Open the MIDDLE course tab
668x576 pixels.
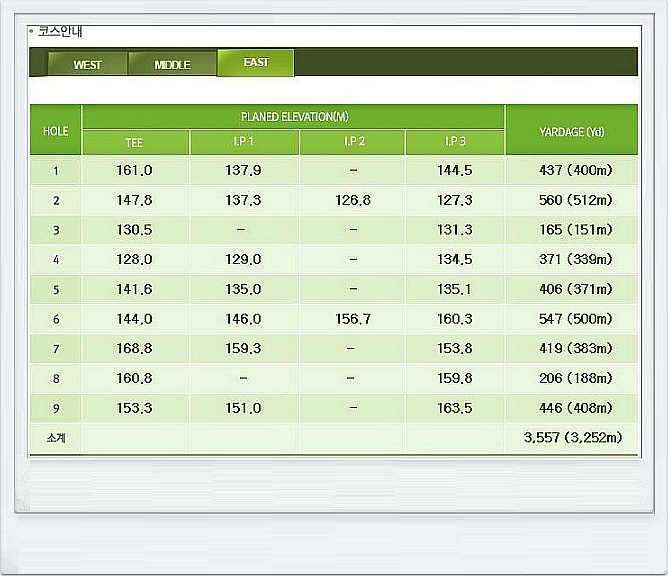coord(172,65)
